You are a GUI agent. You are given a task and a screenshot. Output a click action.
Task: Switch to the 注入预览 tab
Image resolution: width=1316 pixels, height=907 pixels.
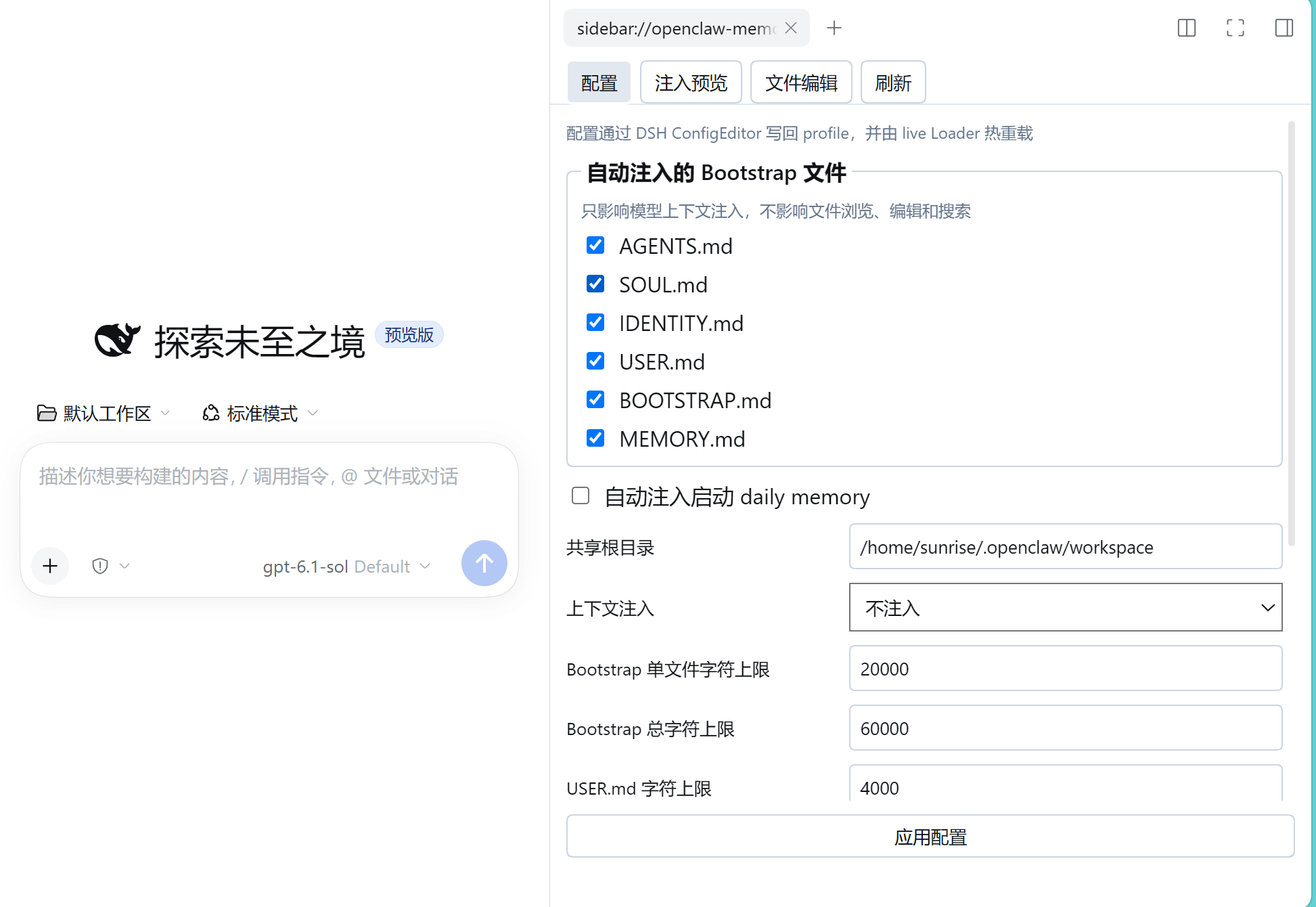pos(691,83)
